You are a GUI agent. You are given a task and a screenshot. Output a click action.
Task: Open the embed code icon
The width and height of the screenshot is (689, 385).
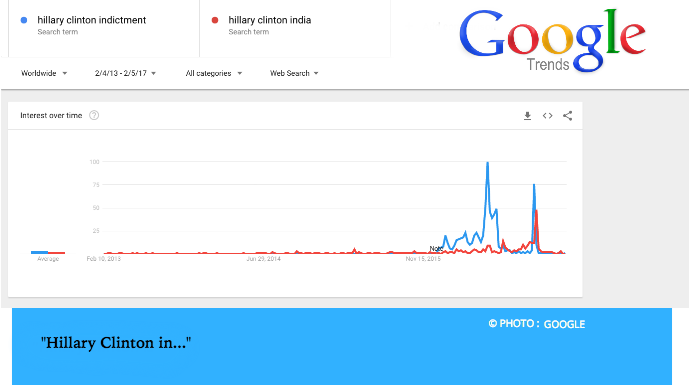(547, 116)
